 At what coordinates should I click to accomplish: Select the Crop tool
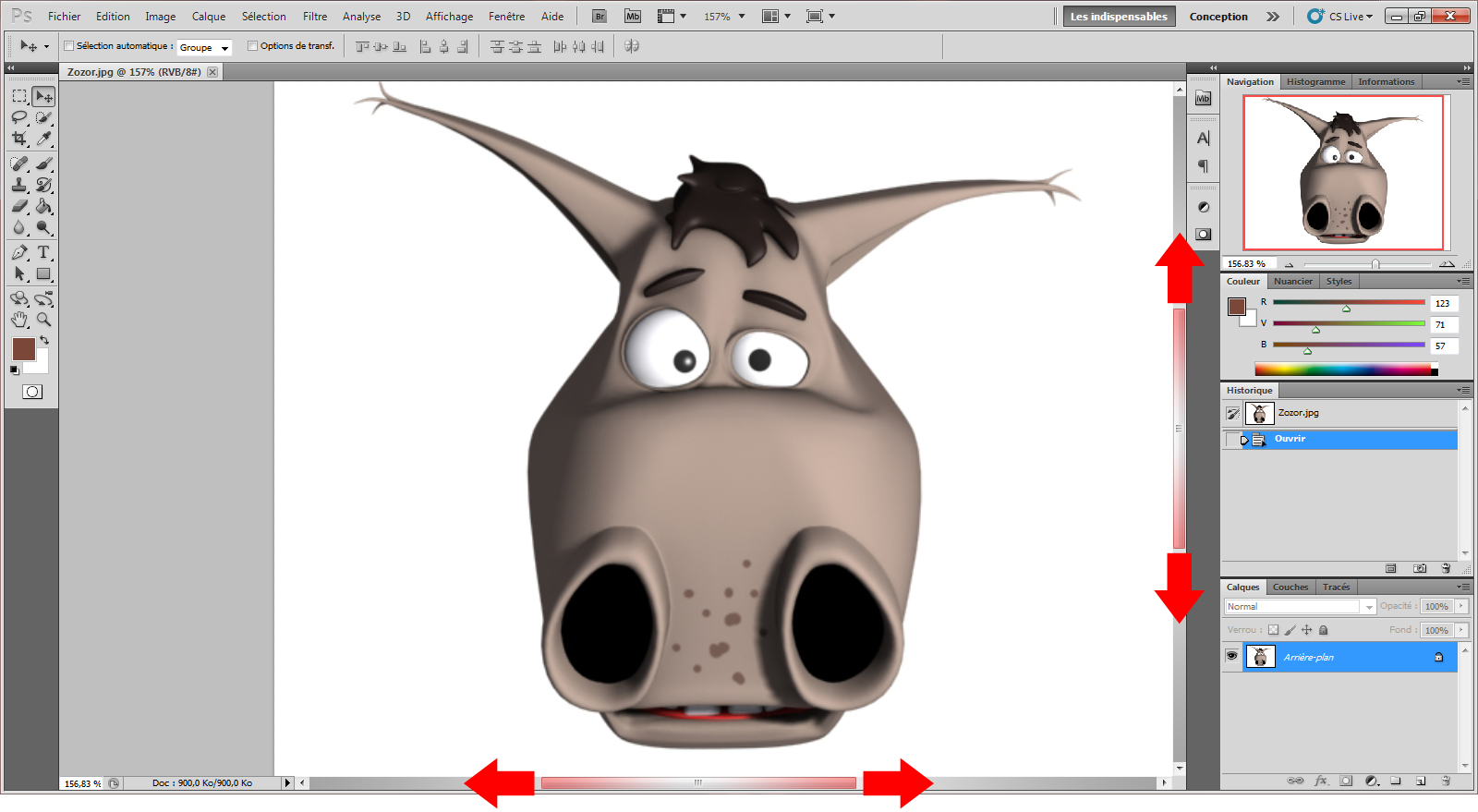click(x=19, y=139)
